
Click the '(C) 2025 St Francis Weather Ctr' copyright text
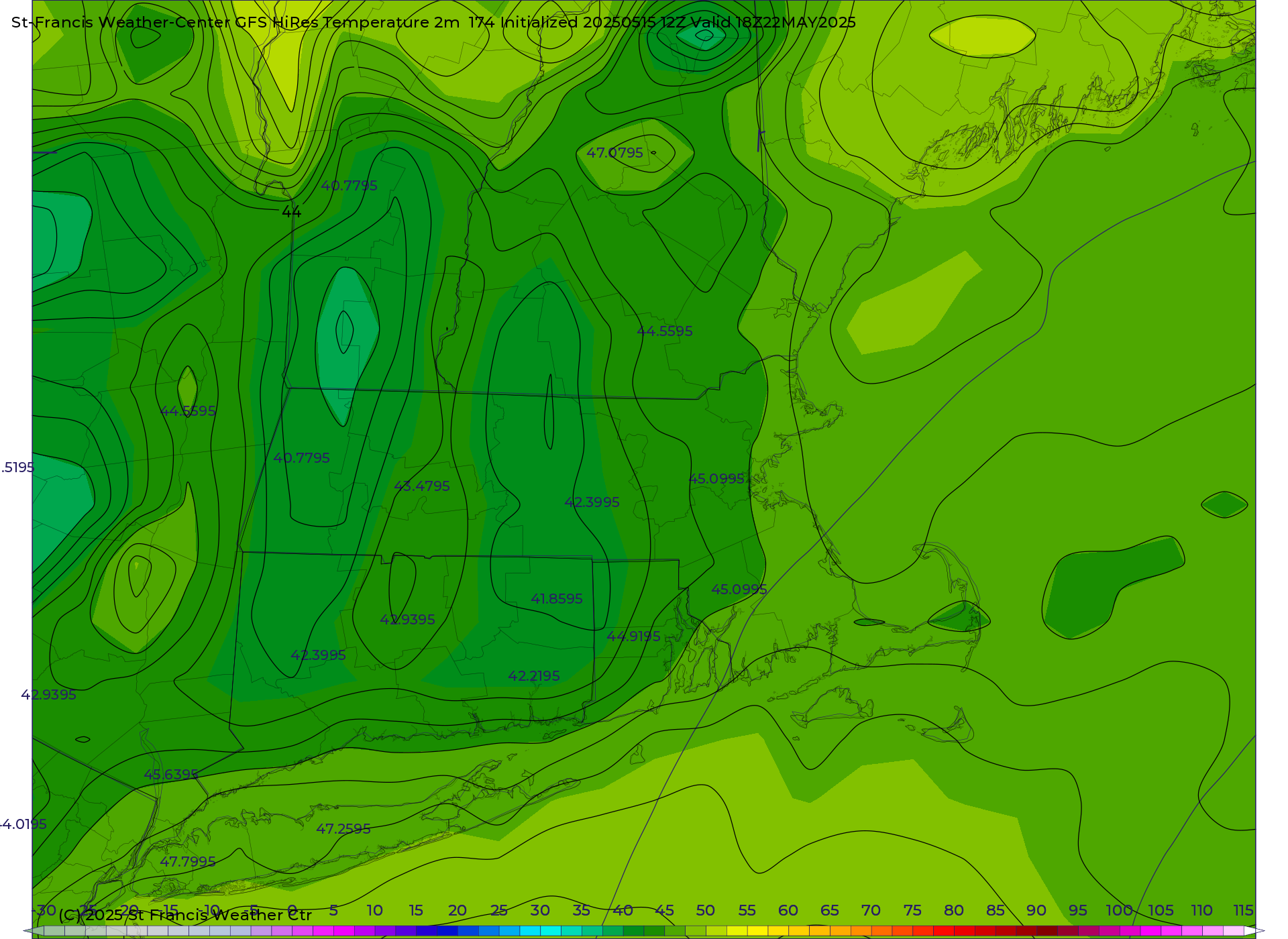click(x=185, y=915)
